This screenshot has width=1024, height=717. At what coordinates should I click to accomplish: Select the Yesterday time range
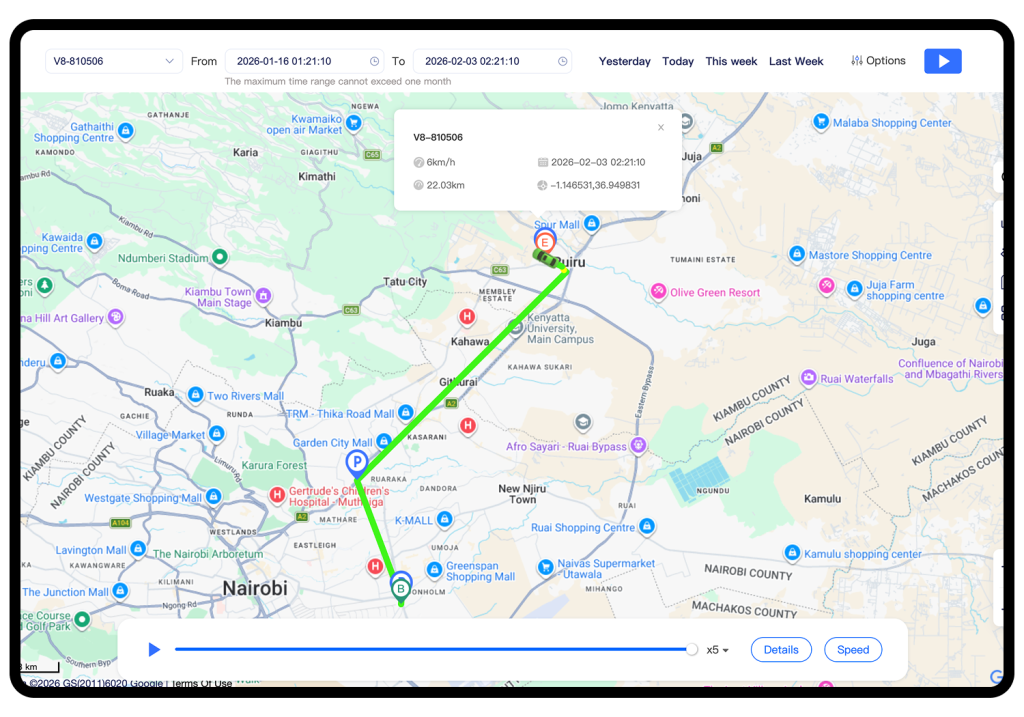click(624, 61)
